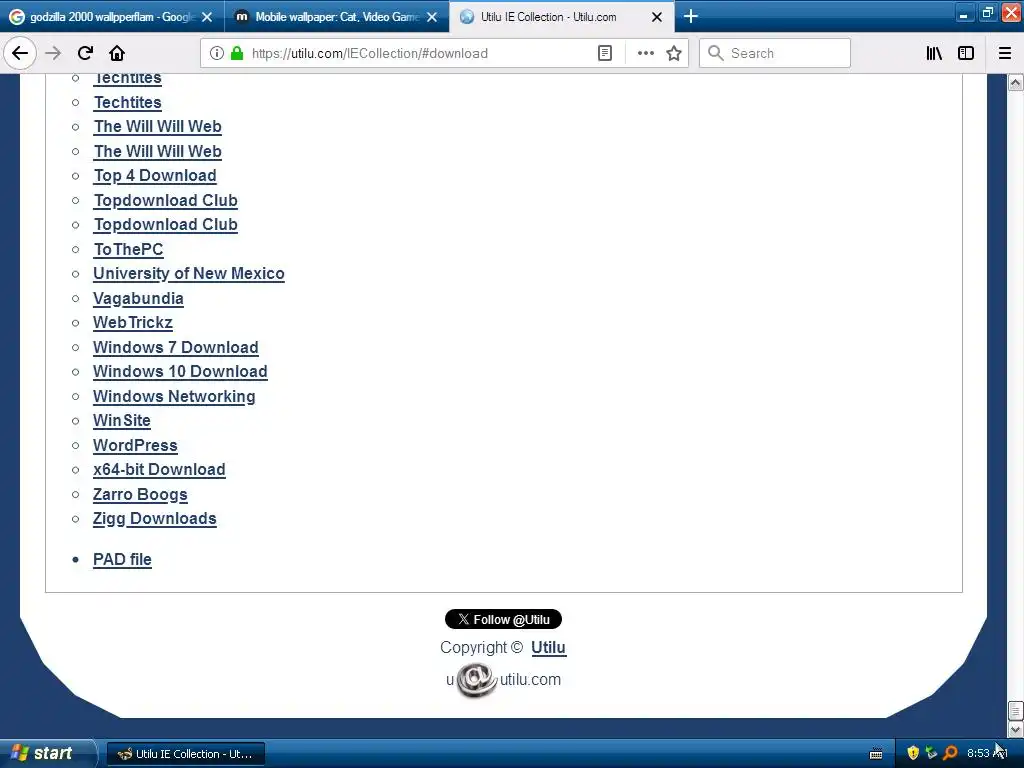
Task: Go back to the previous page
Action: click(x=20, y=53)
